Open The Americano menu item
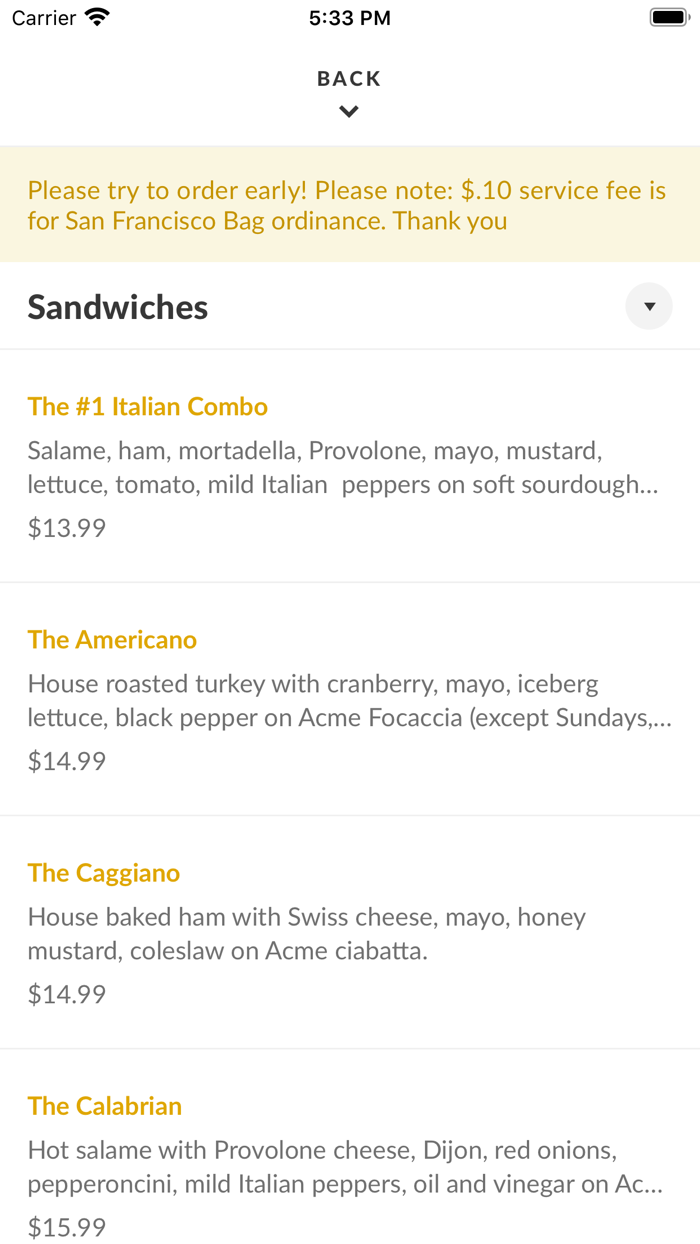Viewport: 700px width, 1244px height. click(112, 639)
